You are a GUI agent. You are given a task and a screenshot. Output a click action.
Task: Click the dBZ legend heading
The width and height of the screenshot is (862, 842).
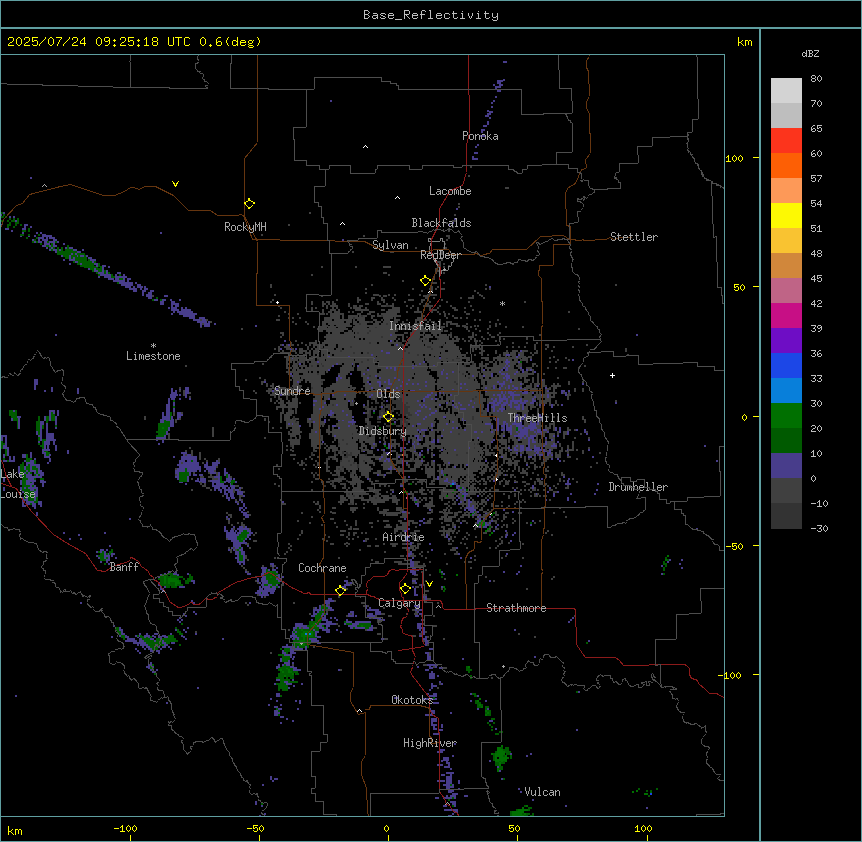click(810, 54)
